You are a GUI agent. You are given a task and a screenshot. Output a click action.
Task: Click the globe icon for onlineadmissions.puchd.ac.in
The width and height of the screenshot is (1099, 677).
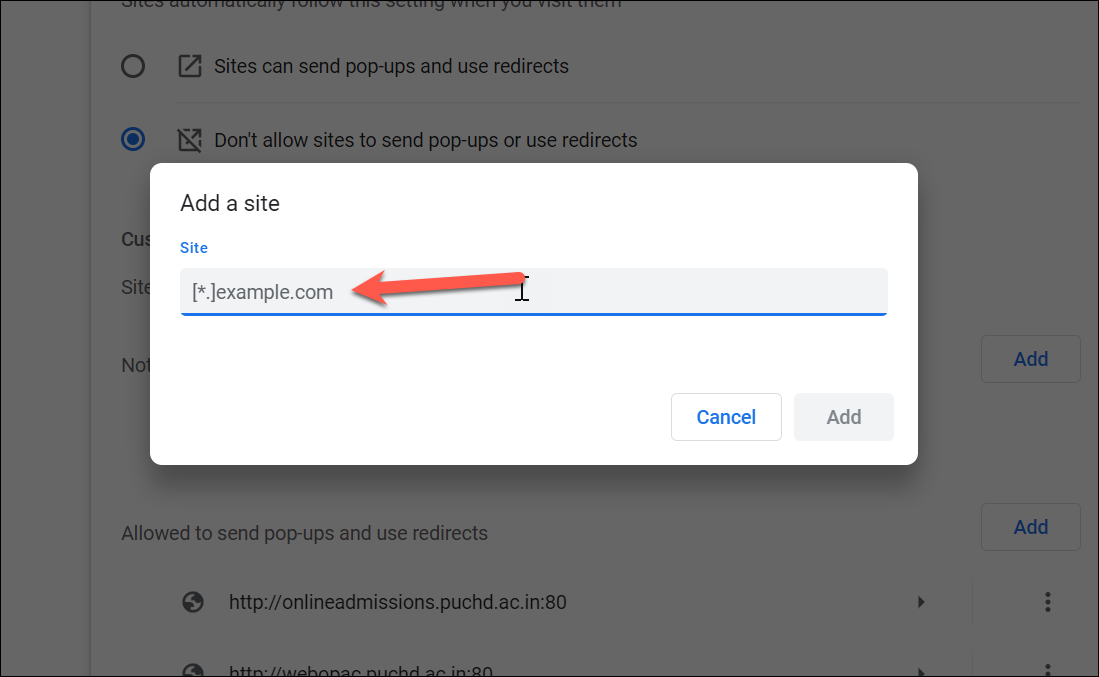(192, 602)
